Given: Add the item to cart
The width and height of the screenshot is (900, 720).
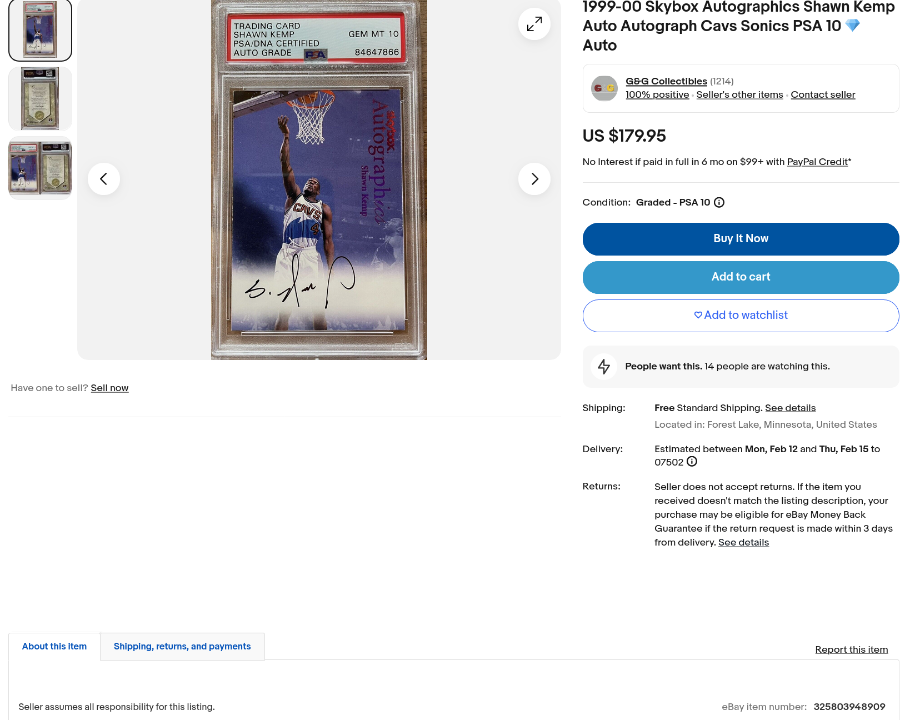Looking at the screenshot, I should (740, 277).
